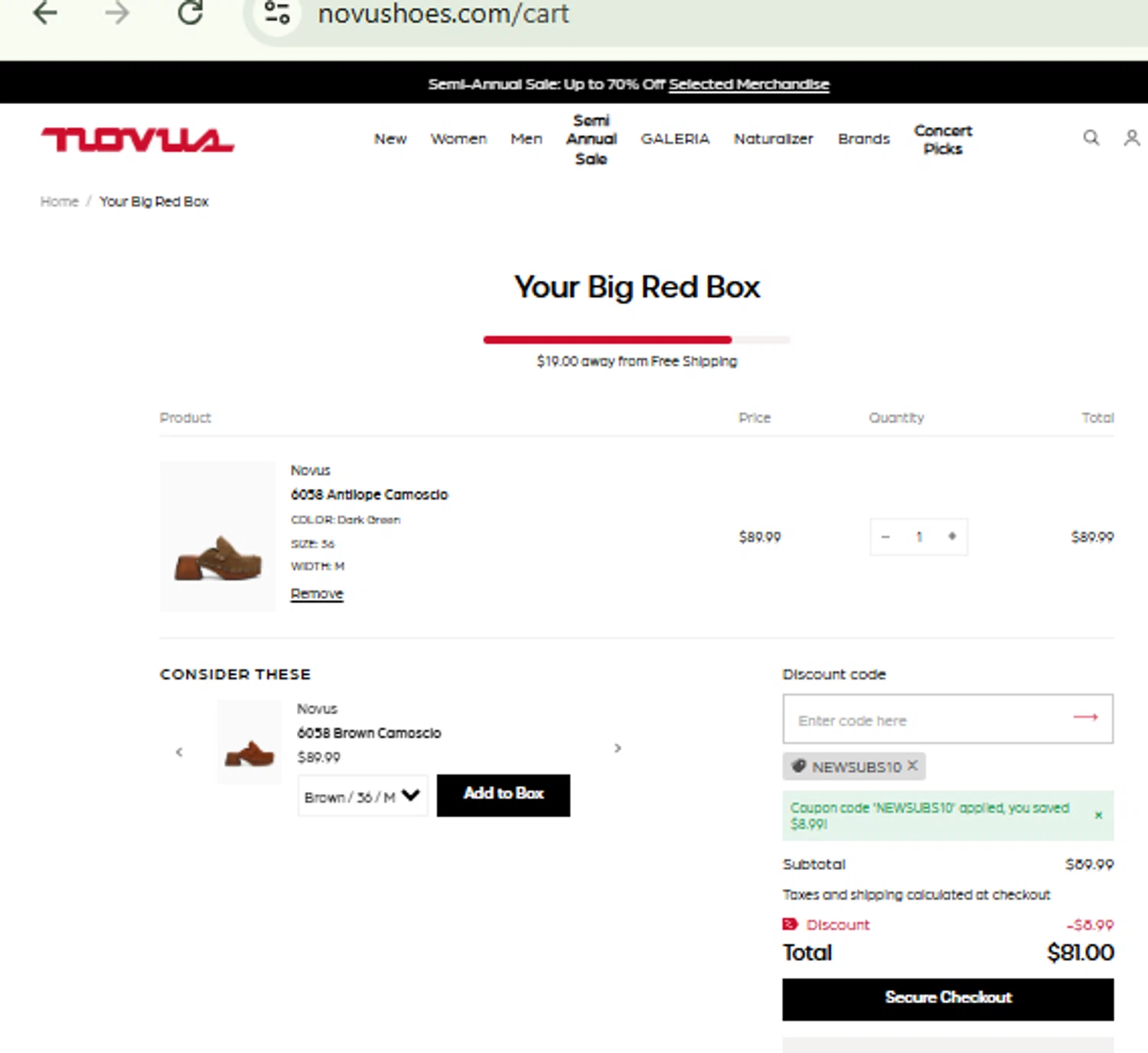The image size is (1148, 1053).
Task: Open the 6058 Brown Camoscio product link
Action: point(369,733)
